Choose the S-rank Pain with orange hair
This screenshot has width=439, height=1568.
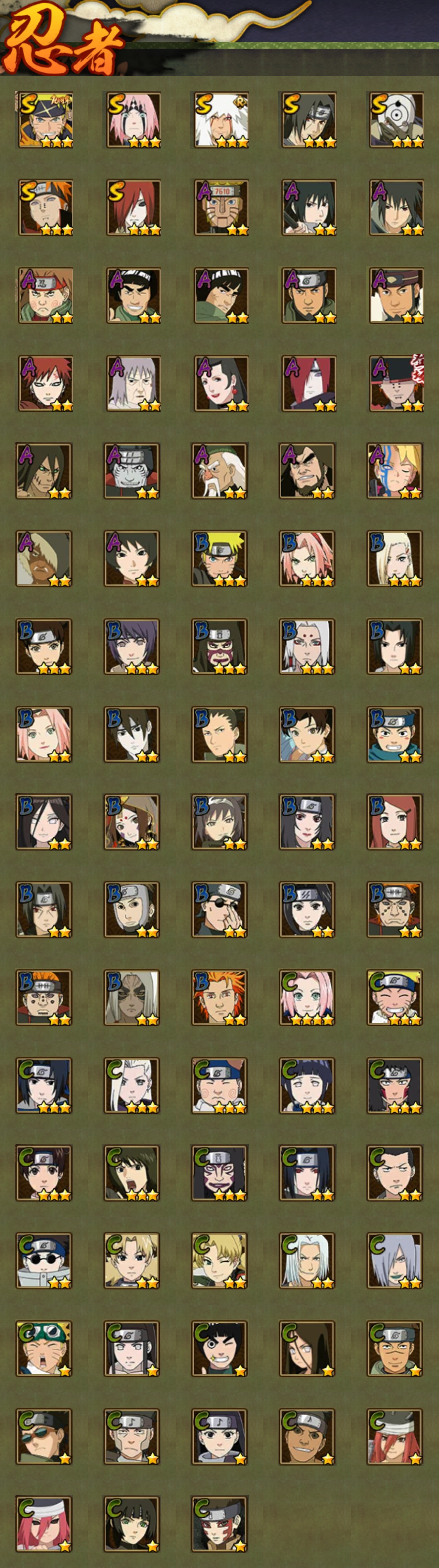[44, 208]
